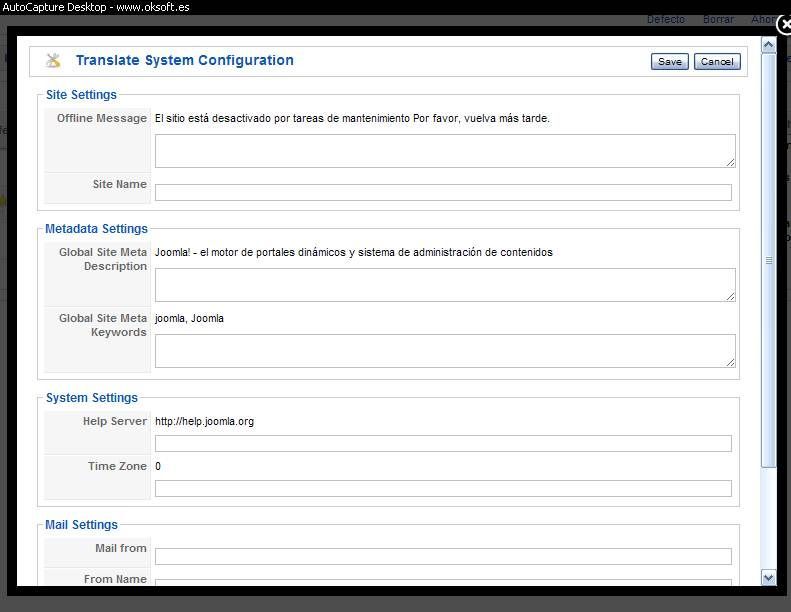Click the scrollbar down arrow

point(768,578)
